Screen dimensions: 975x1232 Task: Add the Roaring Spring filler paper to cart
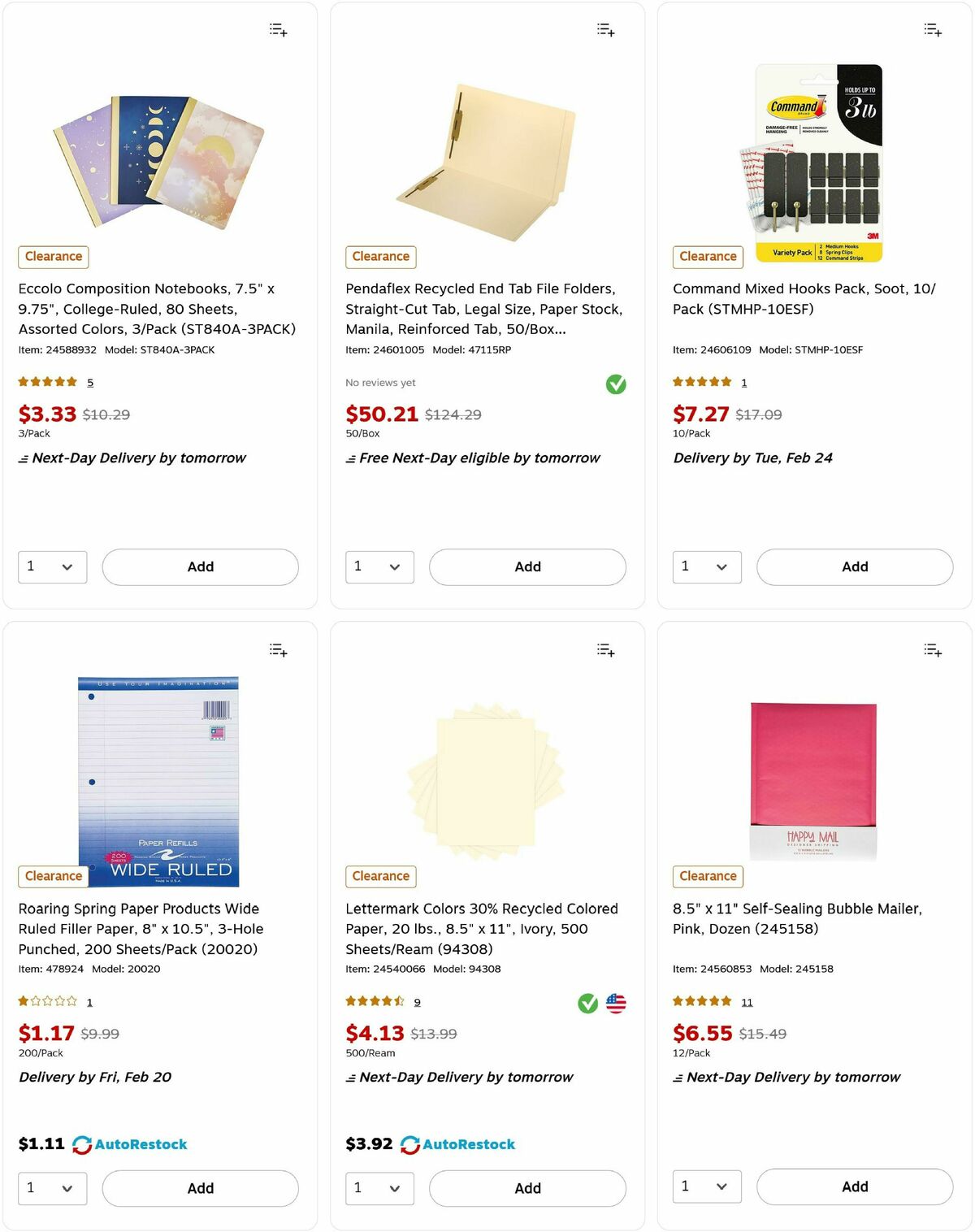pyautogui.click(x=200, y=1187)
